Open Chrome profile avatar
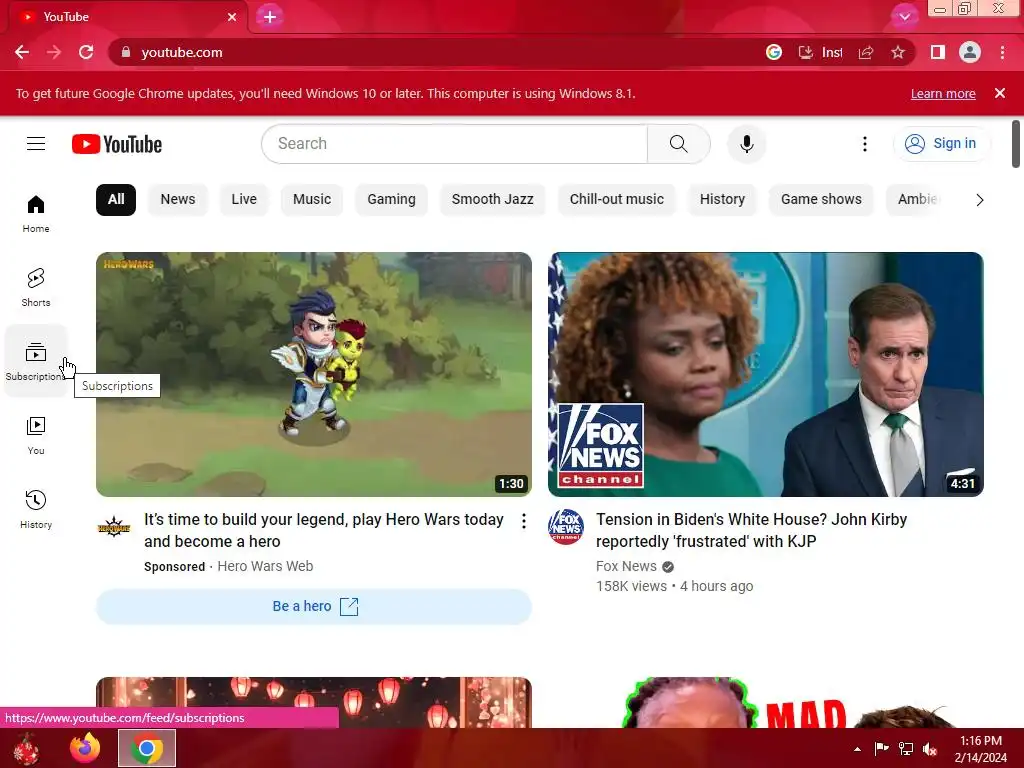Viewport: 1024px width, 768px height. 970,52
